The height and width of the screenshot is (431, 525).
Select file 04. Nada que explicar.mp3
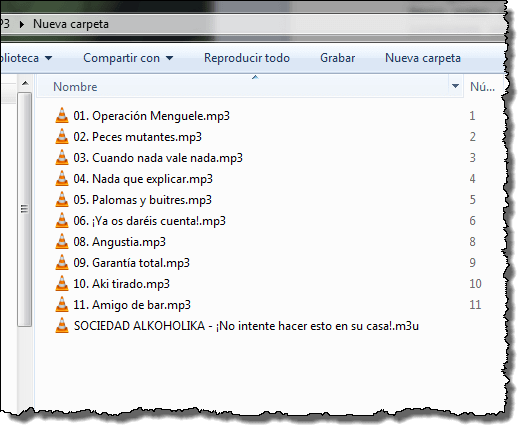[x=143, y=179]
